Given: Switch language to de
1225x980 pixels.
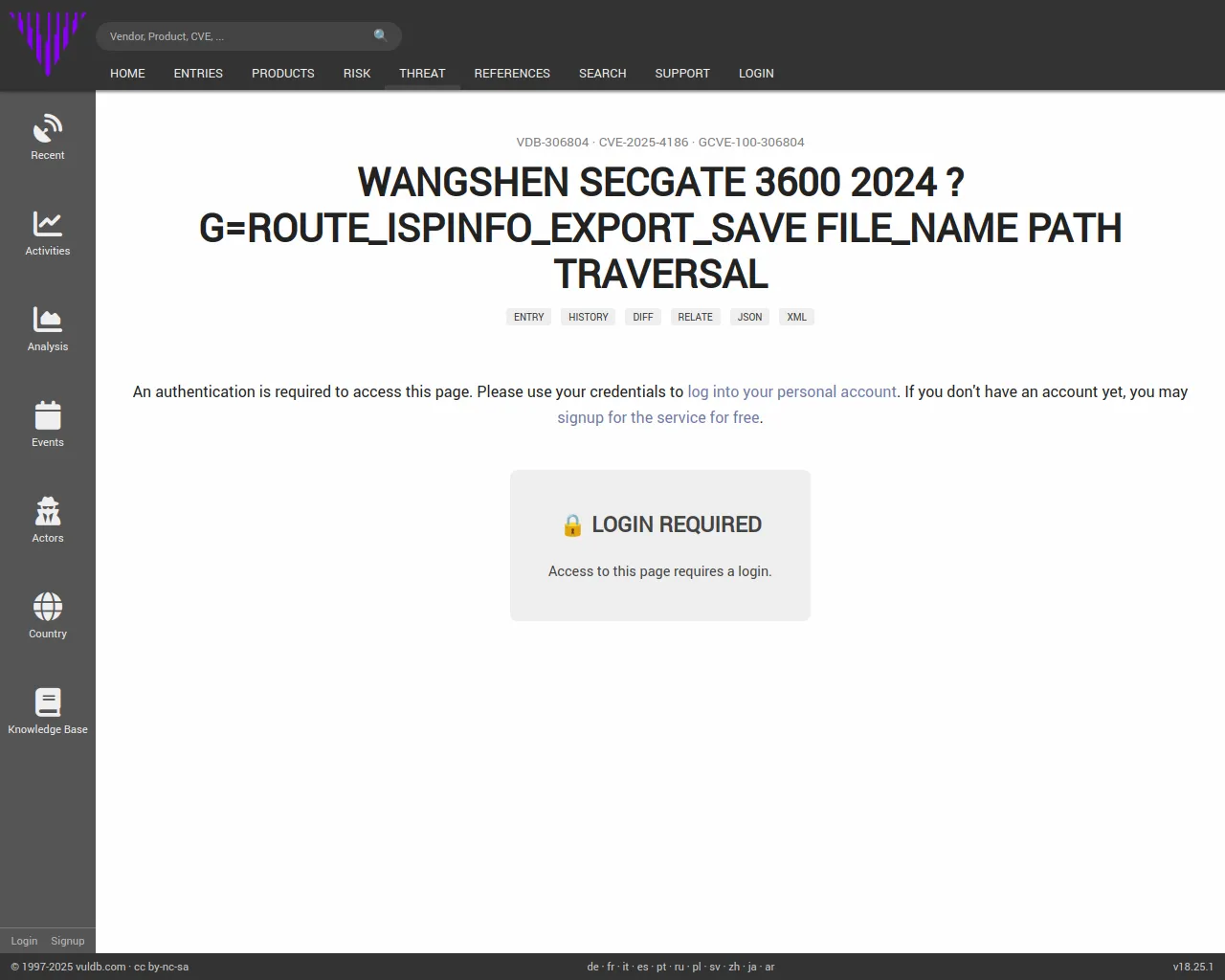Looking at the screenshot, I should coord(592,967).
